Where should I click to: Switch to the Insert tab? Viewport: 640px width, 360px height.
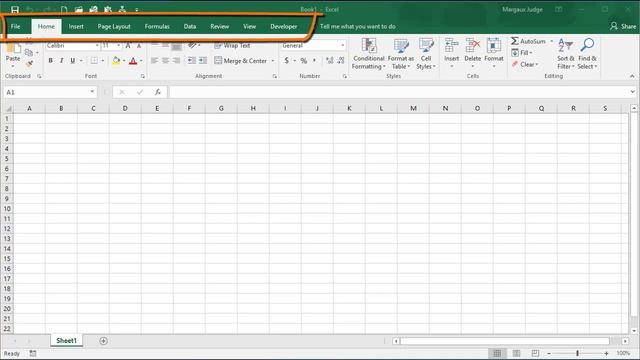(76, 27)
